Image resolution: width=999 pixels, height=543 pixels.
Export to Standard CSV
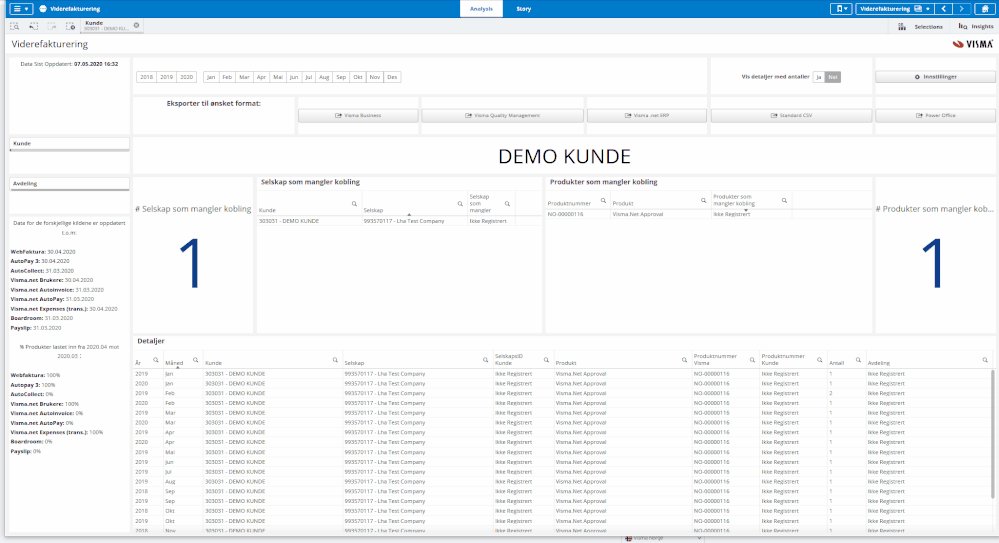pyautogui.click(x=790, y=115)
